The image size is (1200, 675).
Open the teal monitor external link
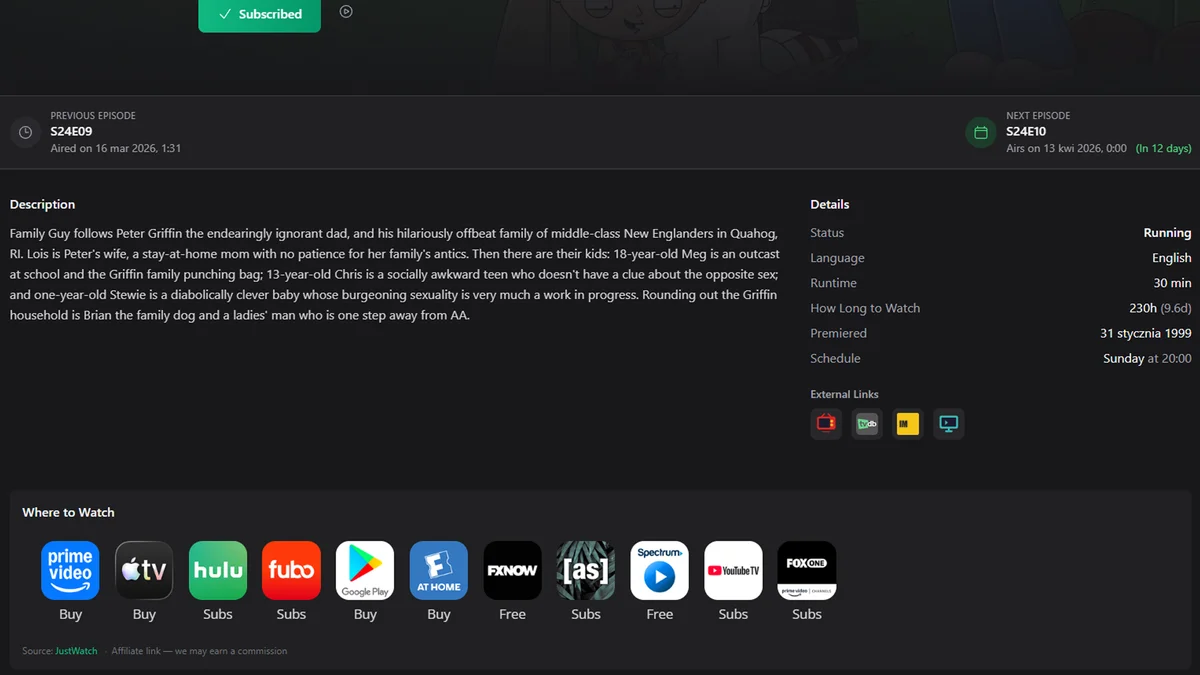(948, 424)
